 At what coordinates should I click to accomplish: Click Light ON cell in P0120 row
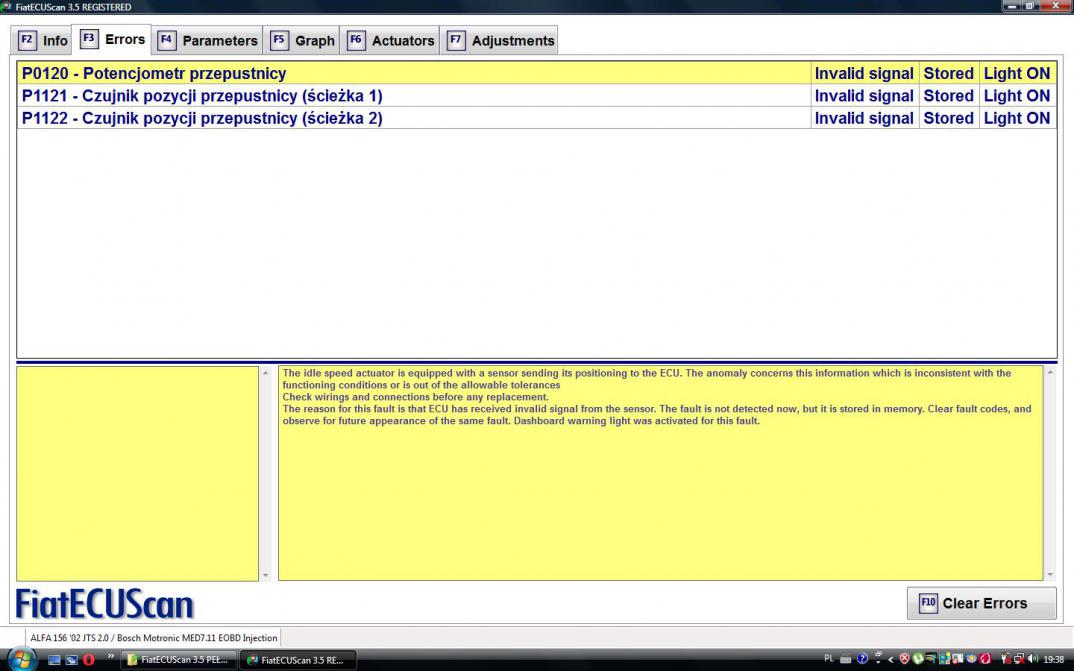[x=1017, y=73]
